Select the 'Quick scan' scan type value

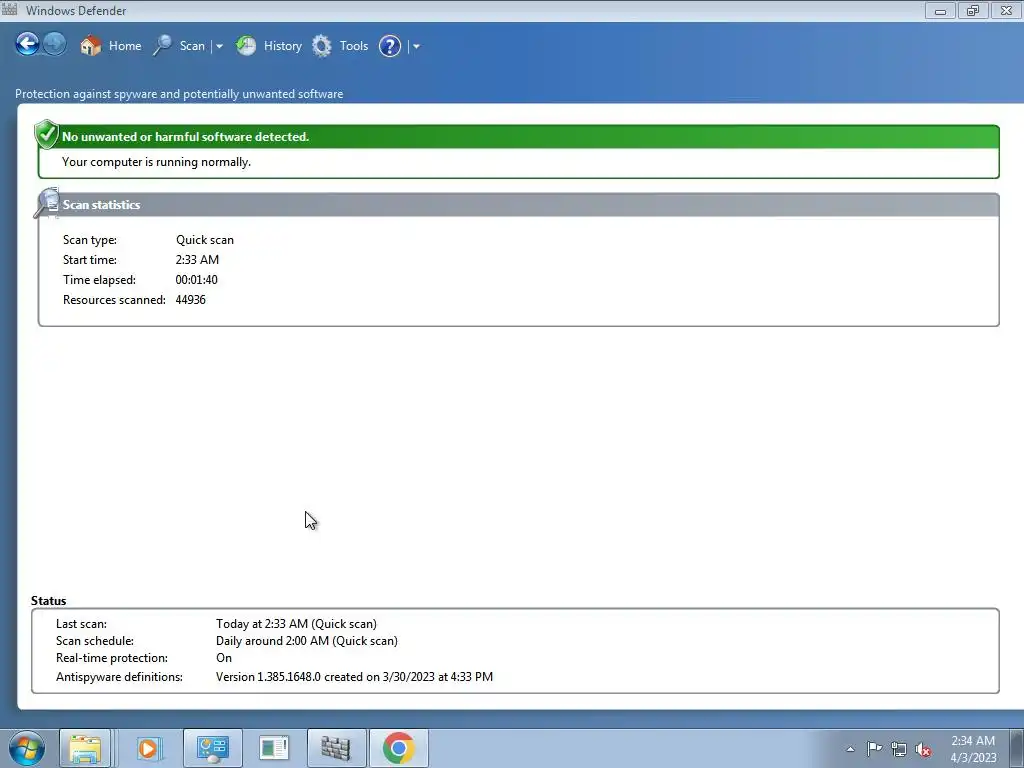click(204, 240)
